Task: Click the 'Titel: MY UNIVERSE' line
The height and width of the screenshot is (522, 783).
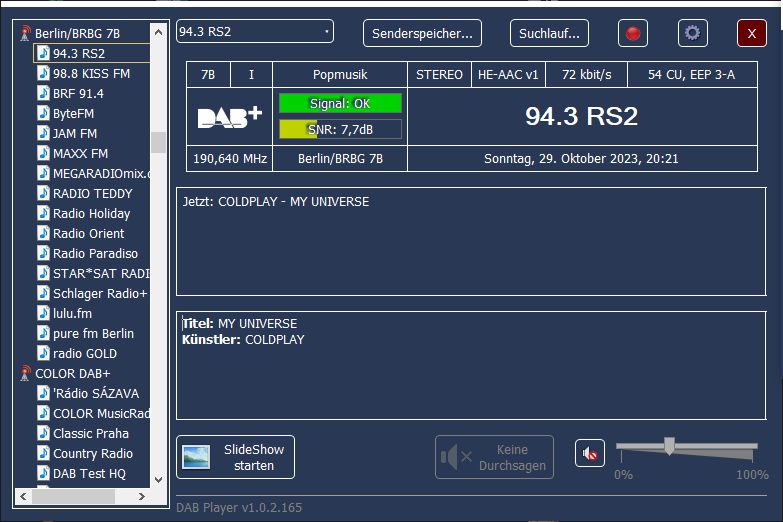Action: (x=240, y=324)
